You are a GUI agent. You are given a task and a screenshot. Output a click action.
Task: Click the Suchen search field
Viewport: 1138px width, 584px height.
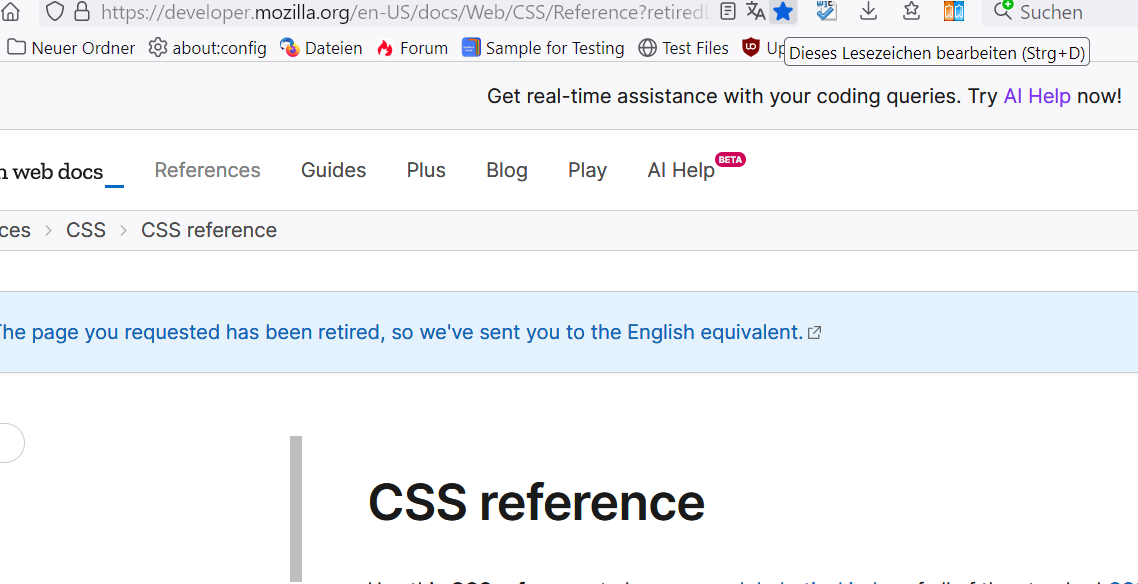point(1060,13)
